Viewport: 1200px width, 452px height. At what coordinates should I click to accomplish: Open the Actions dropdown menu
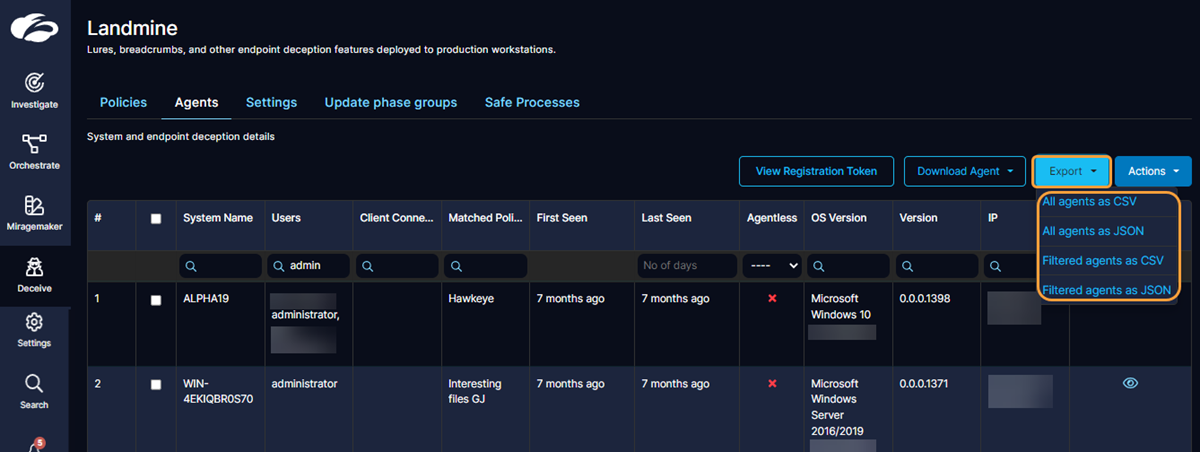point(1152,171)
